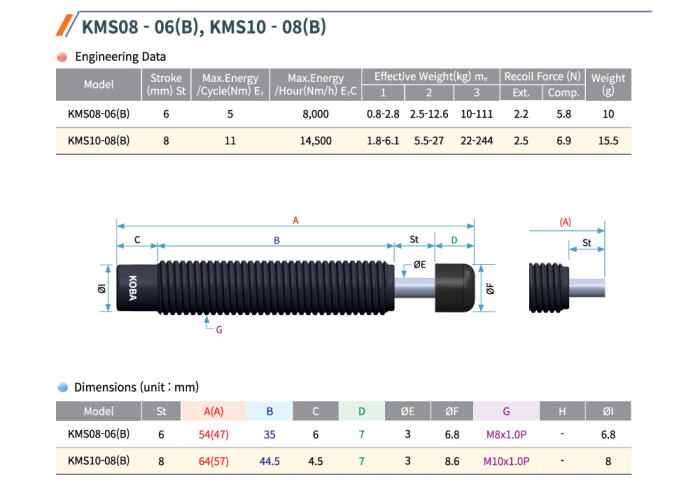The height and width of the screenshot is (486, 700).
Task: Click the blue bullet next to Dimensions
Action: click(62, 386)
